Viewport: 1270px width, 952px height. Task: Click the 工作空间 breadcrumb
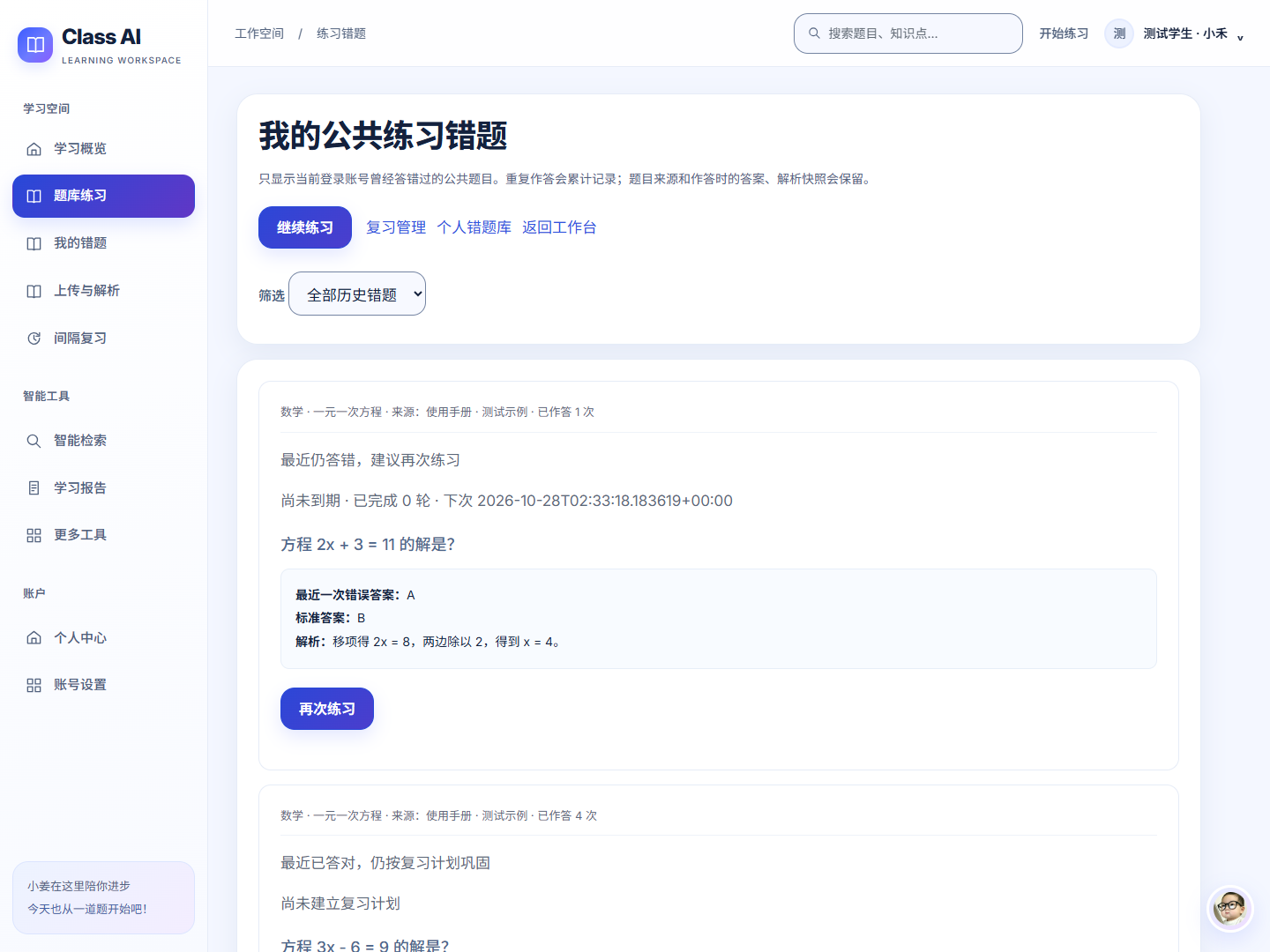point(259,33)
